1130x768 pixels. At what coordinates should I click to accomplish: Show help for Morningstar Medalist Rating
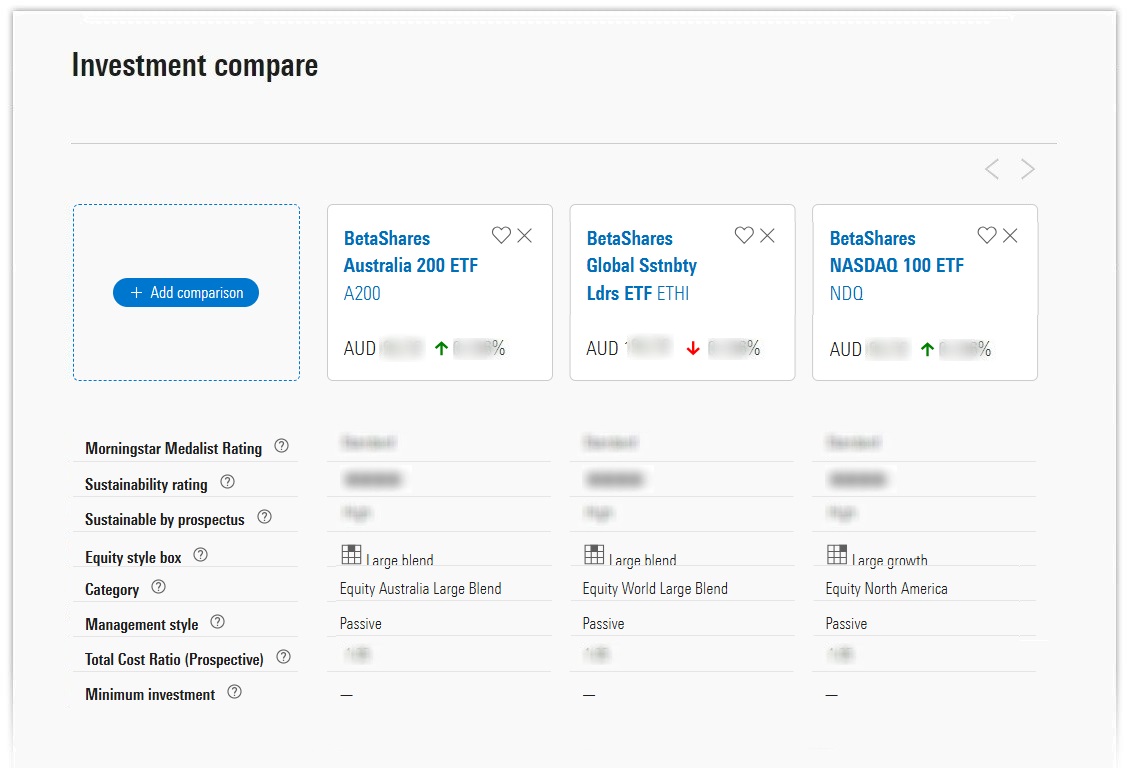tap(281, 447)
